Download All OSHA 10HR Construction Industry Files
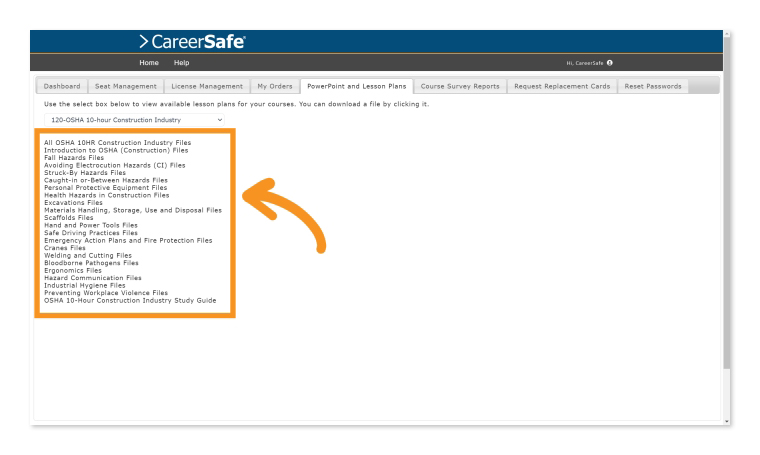 [x=117, y=142]
